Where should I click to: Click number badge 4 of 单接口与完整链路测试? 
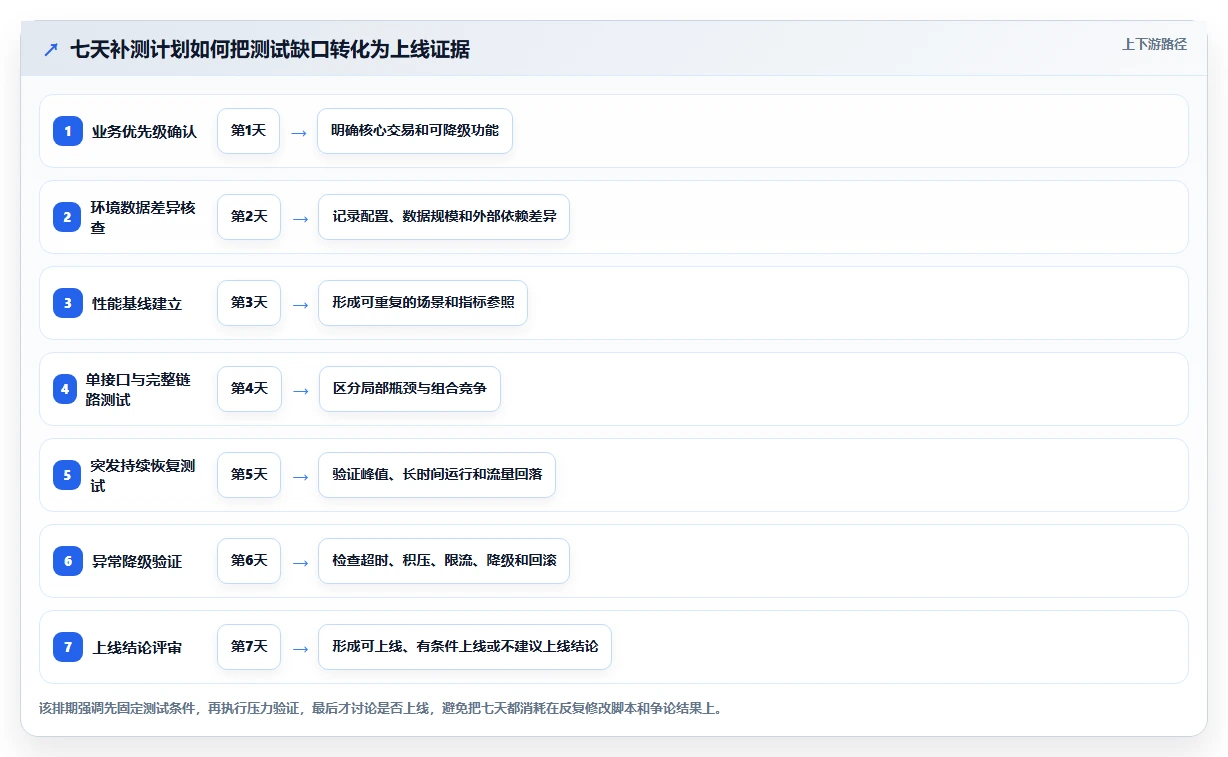(65, 389)
